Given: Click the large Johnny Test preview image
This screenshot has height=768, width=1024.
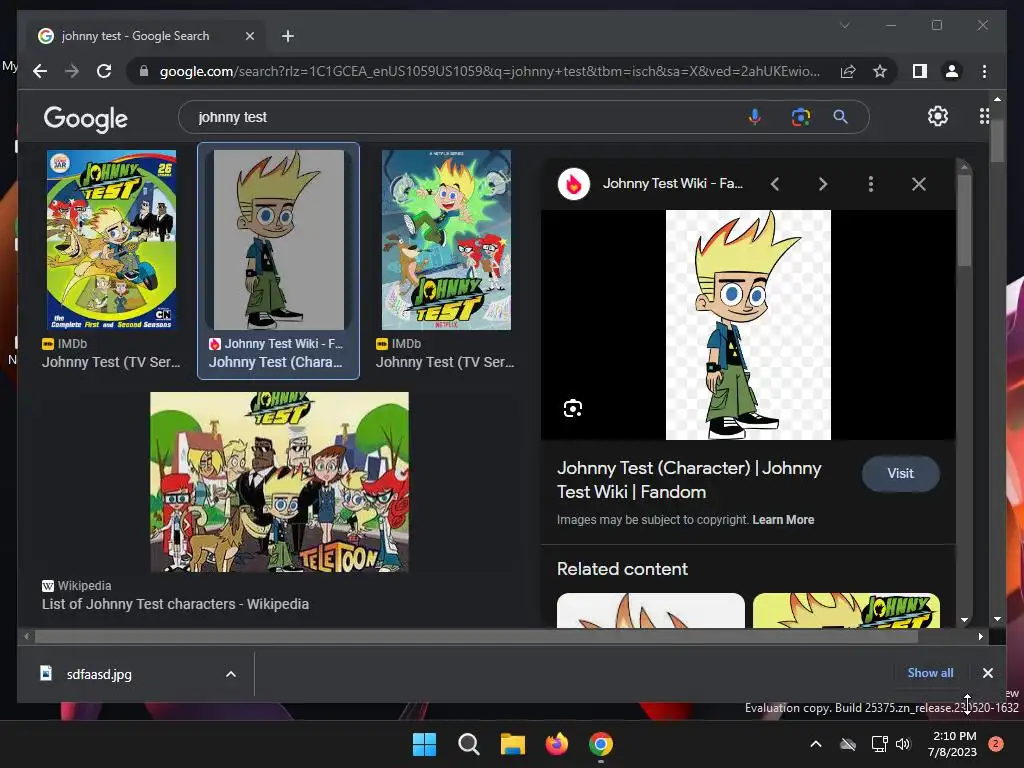Looking at the screenshot, I should coord(748,325).
